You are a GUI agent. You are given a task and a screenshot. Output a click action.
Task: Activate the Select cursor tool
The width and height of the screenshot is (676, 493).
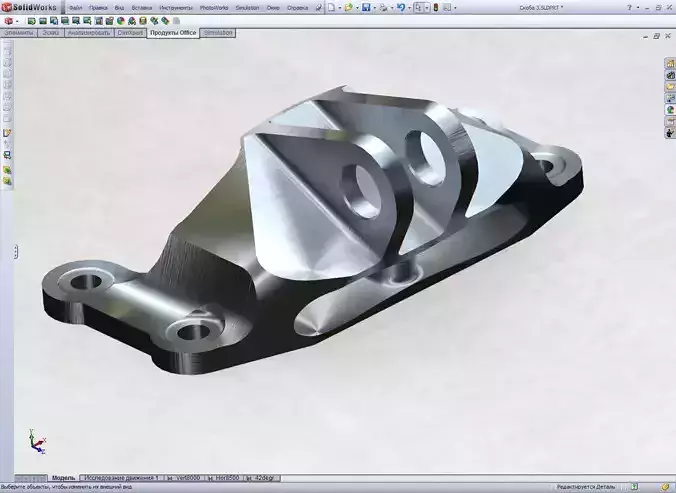[418, 7]
